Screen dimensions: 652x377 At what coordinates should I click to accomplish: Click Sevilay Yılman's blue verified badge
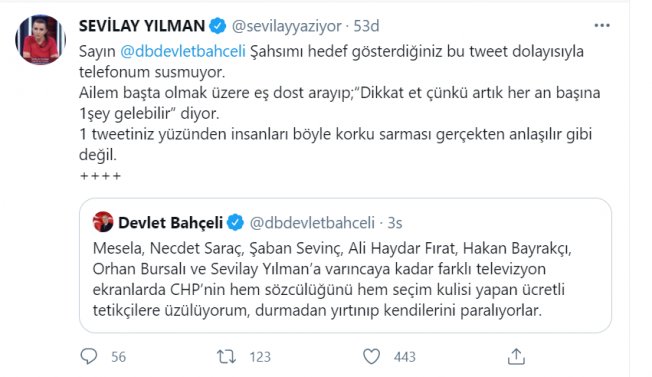pyautogui.click(x=217, y=26)
